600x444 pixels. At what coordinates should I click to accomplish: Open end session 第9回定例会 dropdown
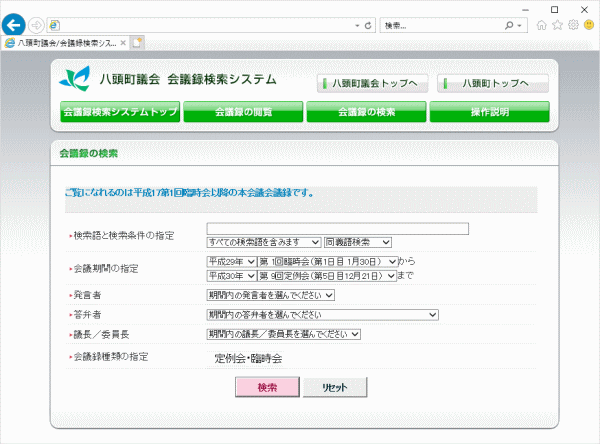tap(327, 276)
